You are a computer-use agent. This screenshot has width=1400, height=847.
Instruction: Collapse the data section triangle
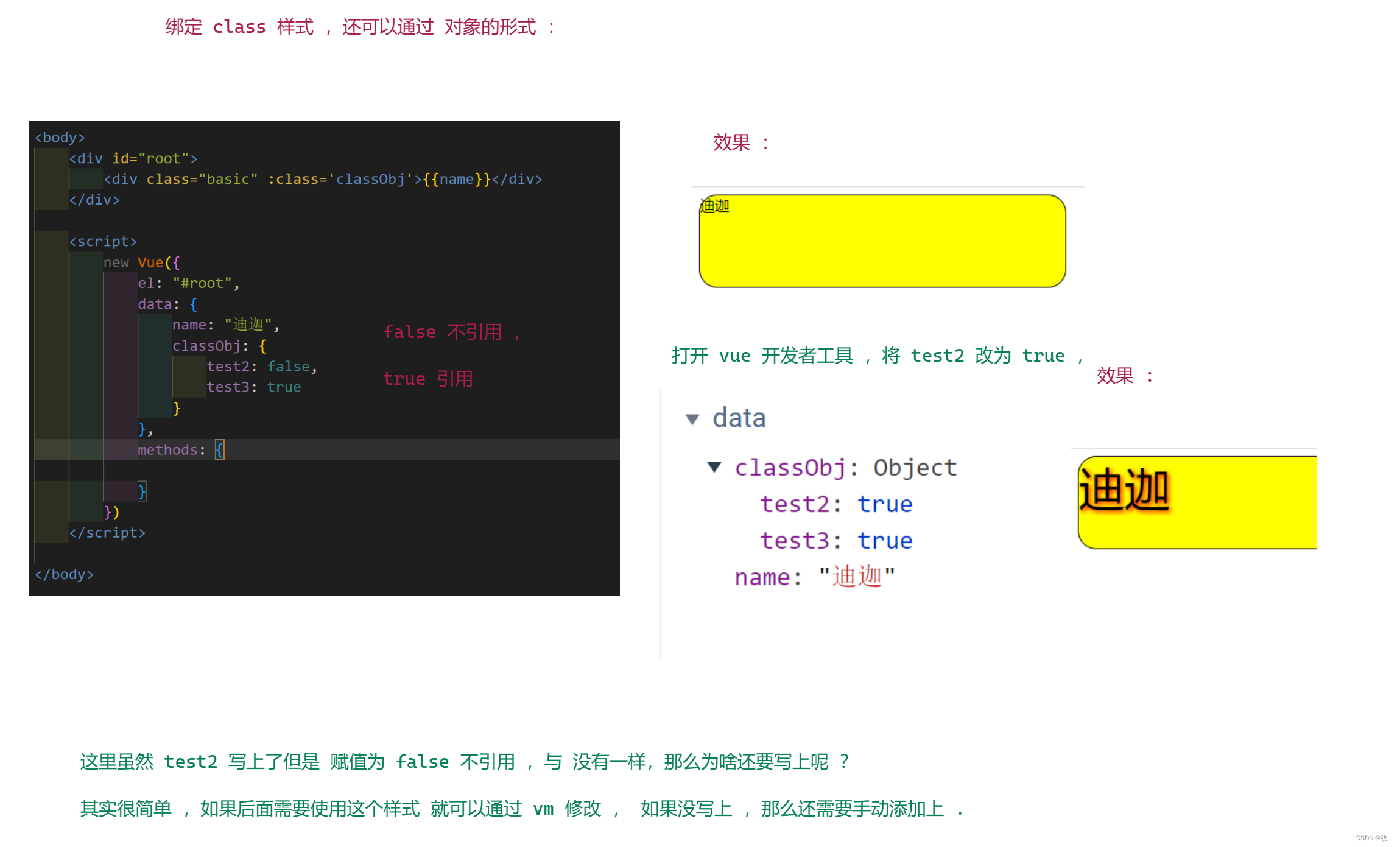[x=692, y=419]
